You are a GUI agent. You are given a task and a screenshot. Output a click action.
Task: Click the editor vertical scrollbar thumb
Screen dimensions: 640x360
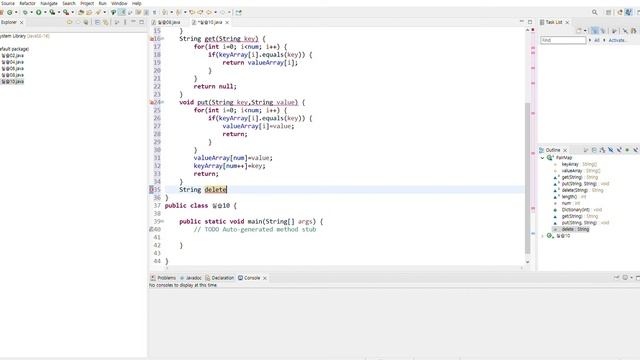click(527, 178)
